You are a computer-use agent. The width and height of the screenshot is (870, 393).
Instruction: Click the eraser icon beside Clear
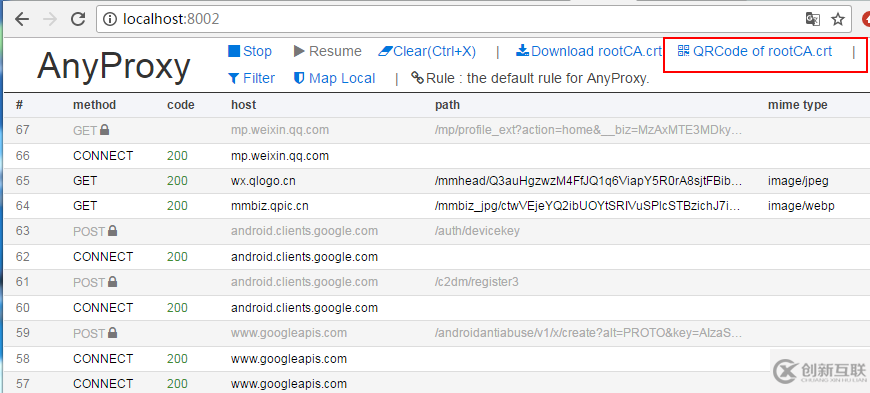(385, 51)
